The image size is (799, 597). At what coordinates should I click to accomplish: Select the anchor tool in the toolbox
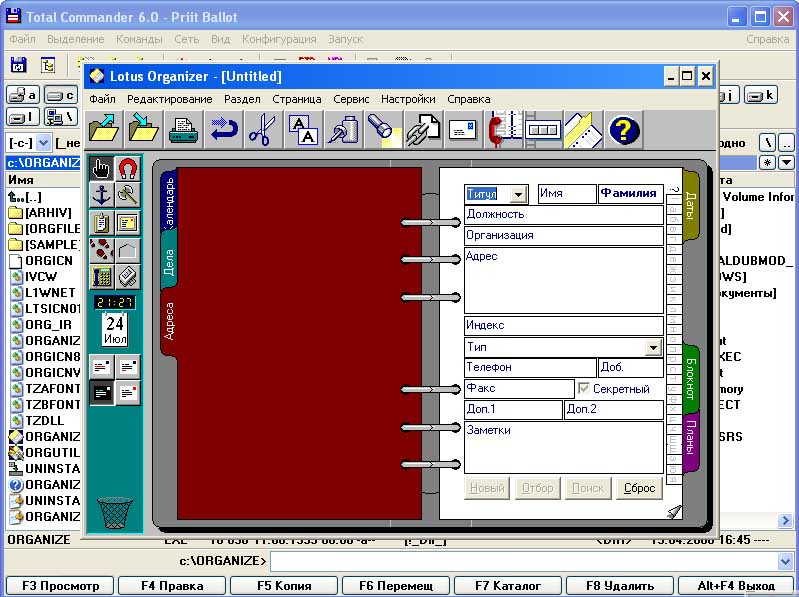101,194
